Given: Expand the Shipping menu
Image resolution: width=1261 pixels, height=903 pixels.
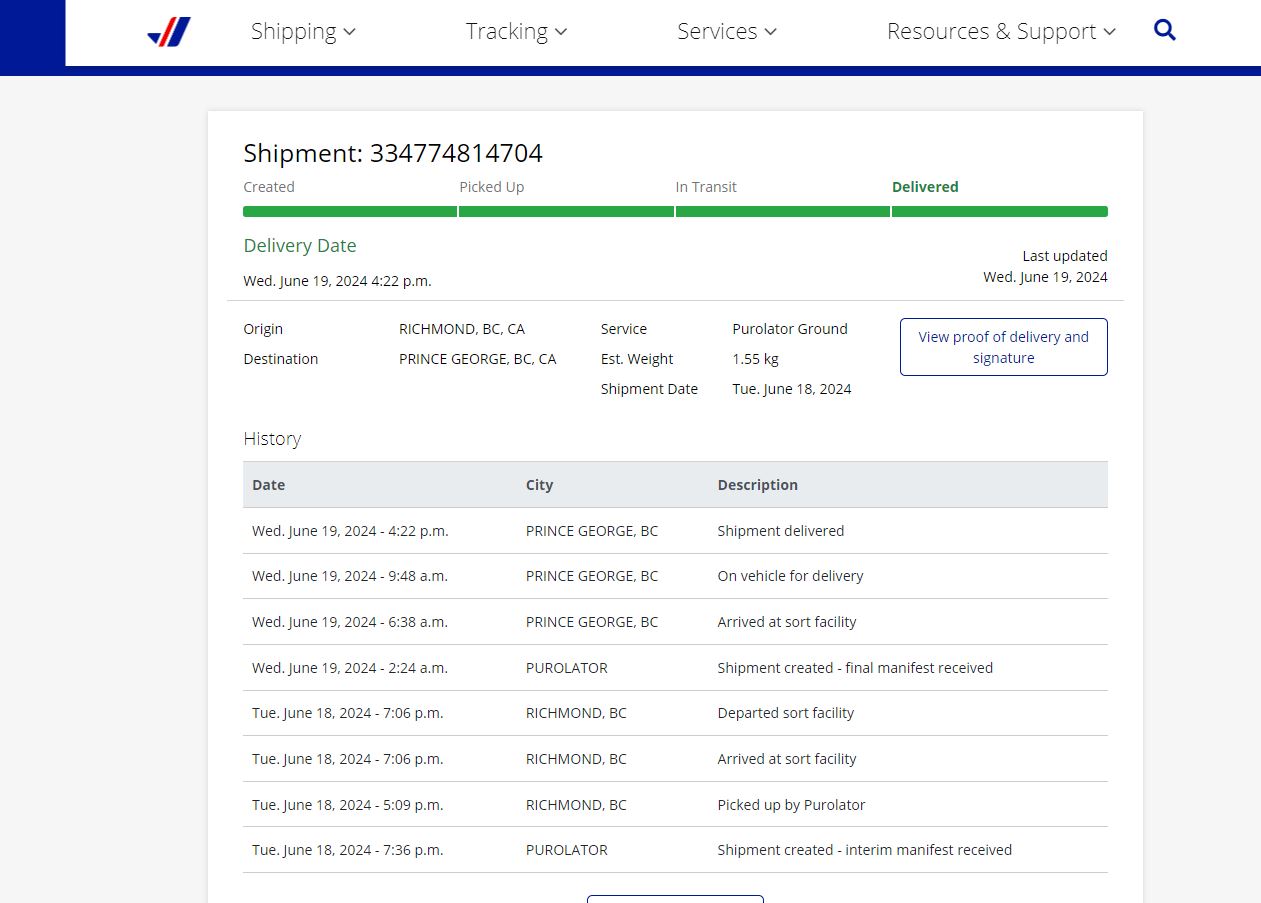Looking at the screenshot, I should (303, 31).
